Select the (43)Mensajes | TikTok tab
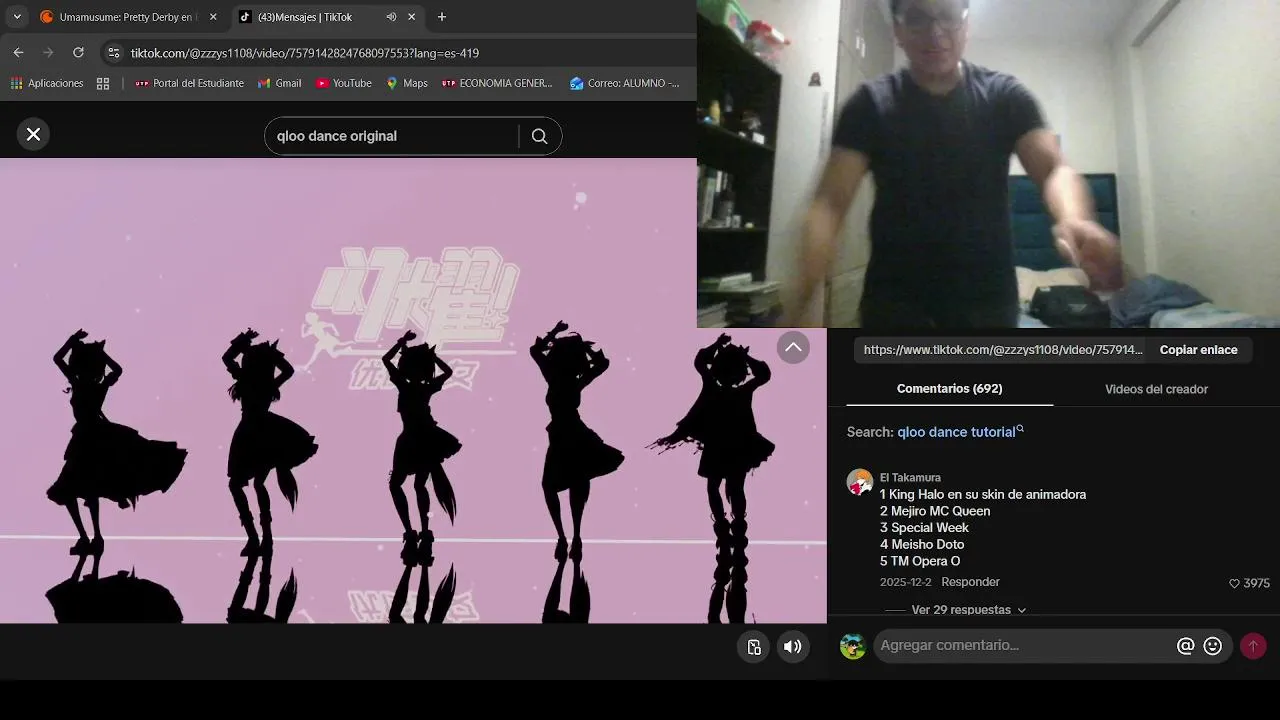The height and width of the screenshot is (720, 1280). pyautogui.click(x=328, y=17)
